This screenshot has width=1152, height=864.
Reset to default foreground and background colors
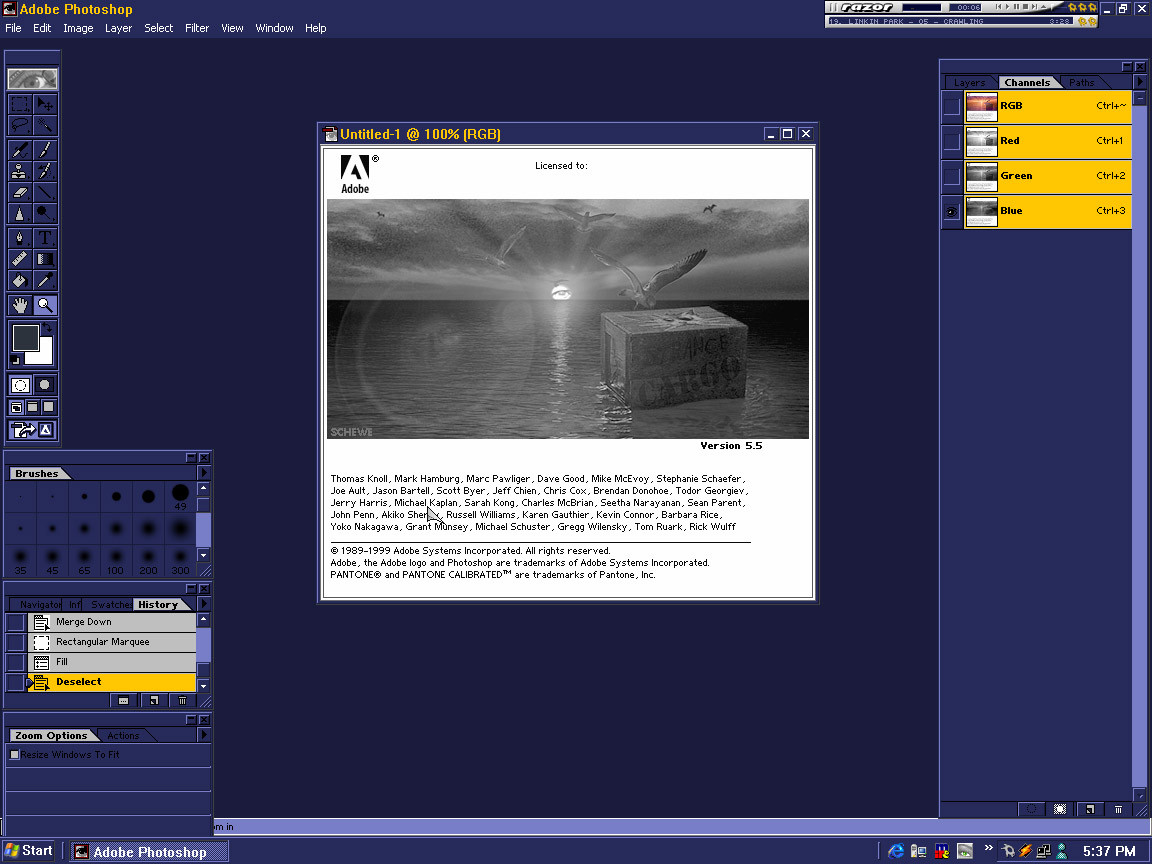tap(15, 360)
